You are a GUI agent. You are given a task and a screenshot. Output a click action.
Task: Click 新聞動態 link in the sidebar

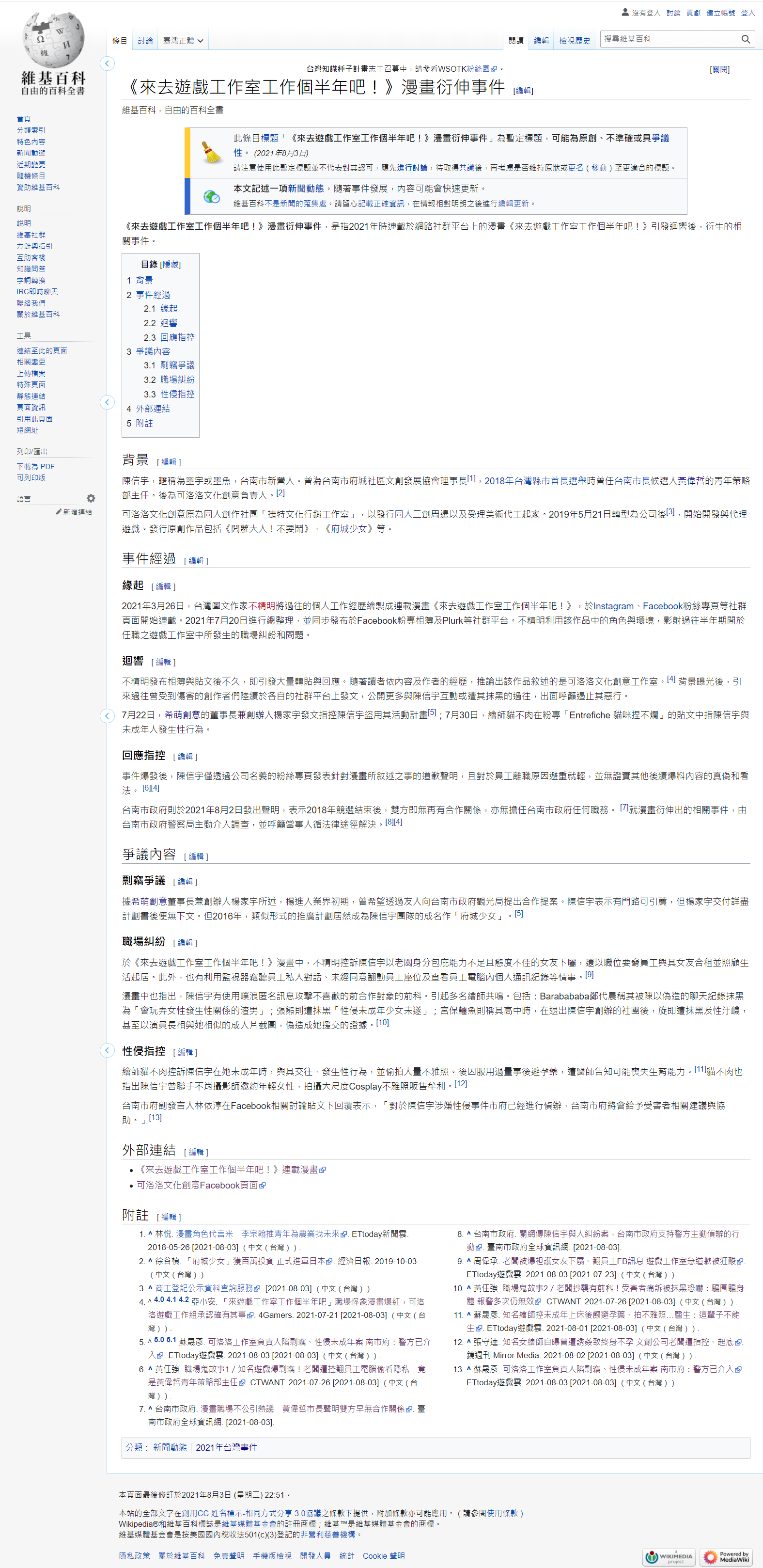click(x=31, y=153)
